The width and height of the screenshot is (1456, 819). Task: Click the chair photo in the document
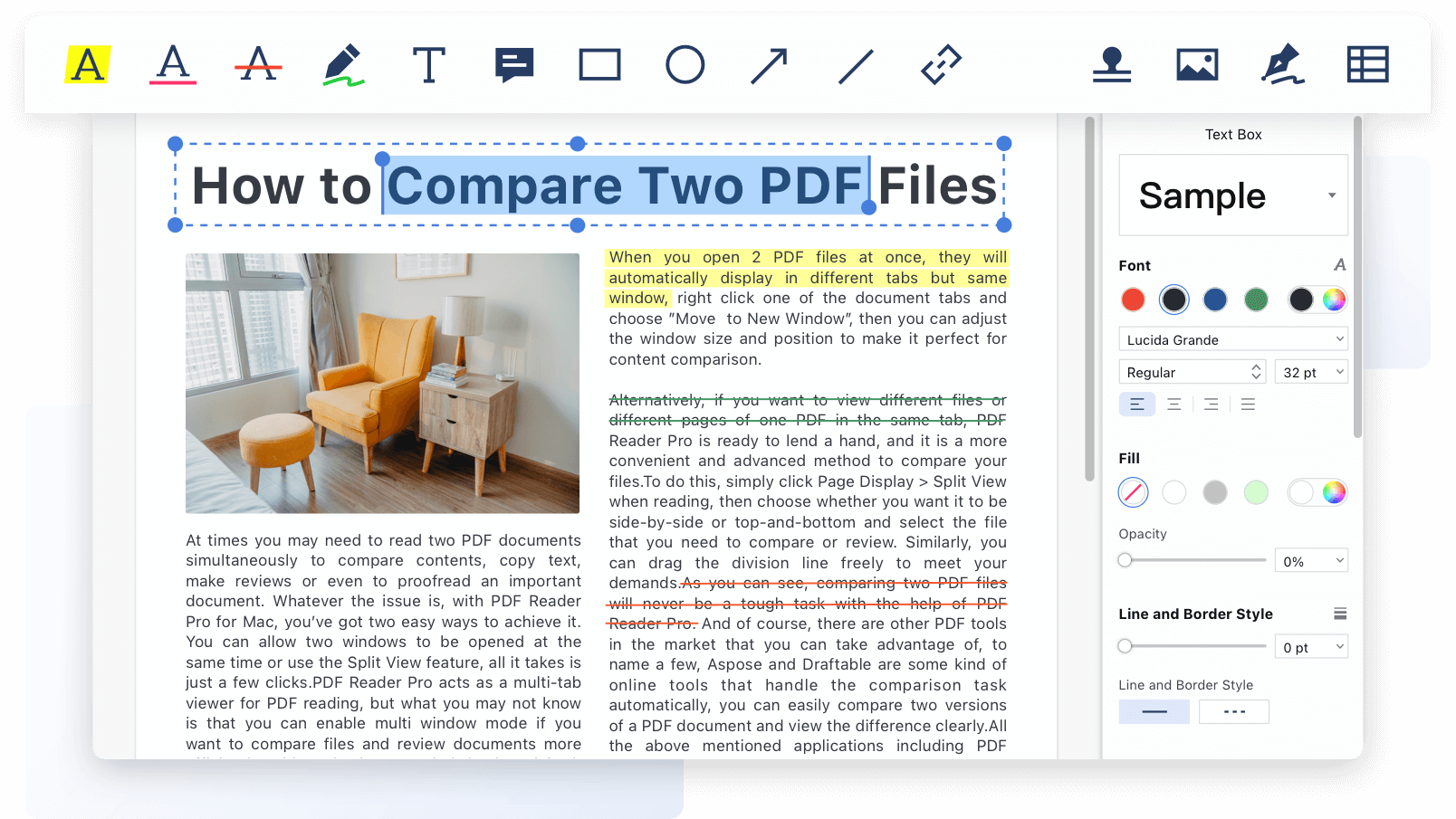tap(382, 383)
